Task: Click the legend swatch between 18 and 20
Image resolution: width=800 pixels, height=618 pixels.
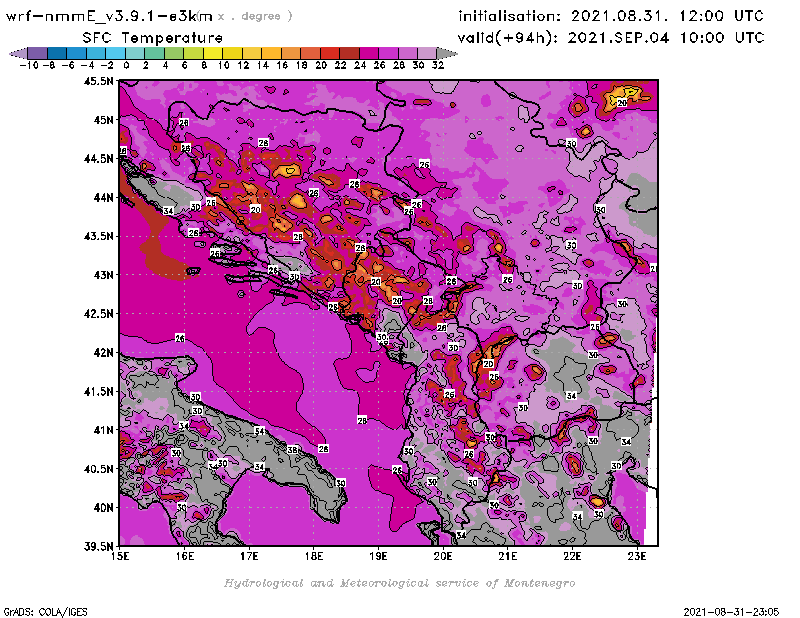Action: pos(310,53)
